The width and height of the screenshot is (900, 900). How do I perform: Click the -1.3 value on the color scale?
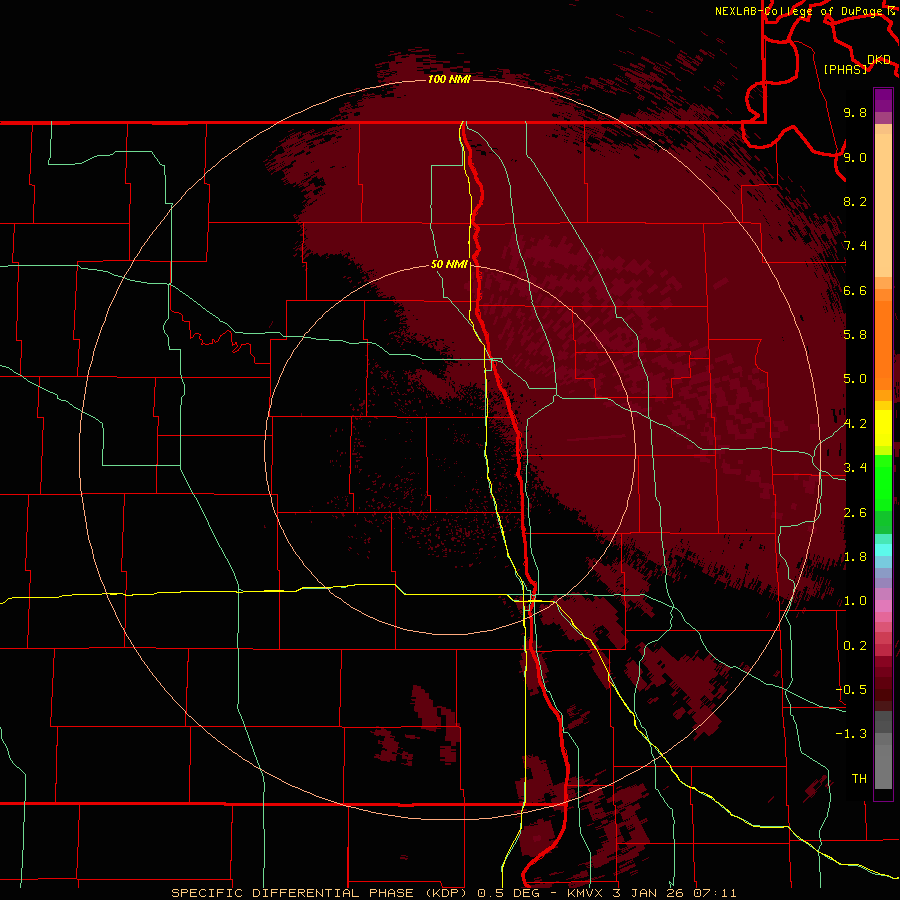(x=851, y=734)
